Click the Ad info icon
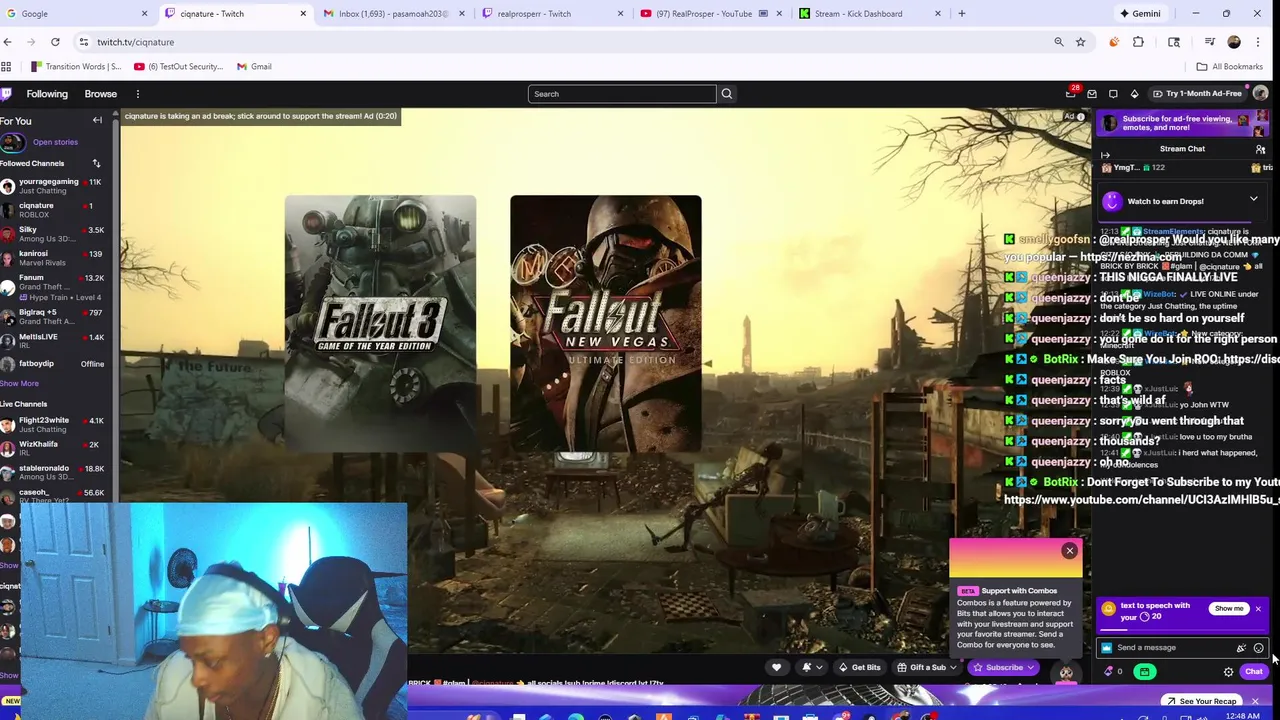The image size is (1280, 720). click(x=1081, y=116)
